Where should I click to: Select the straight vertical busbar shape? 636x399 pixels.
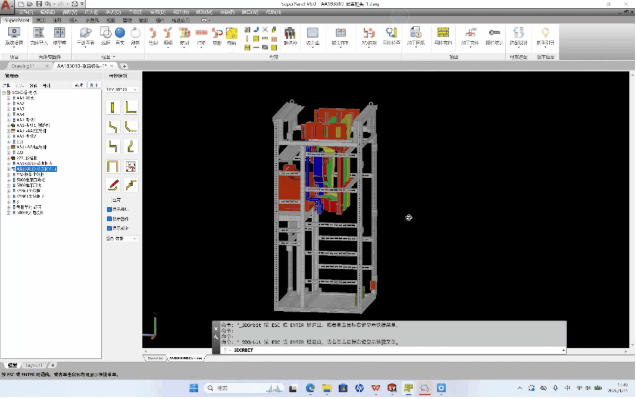[113, 107]
